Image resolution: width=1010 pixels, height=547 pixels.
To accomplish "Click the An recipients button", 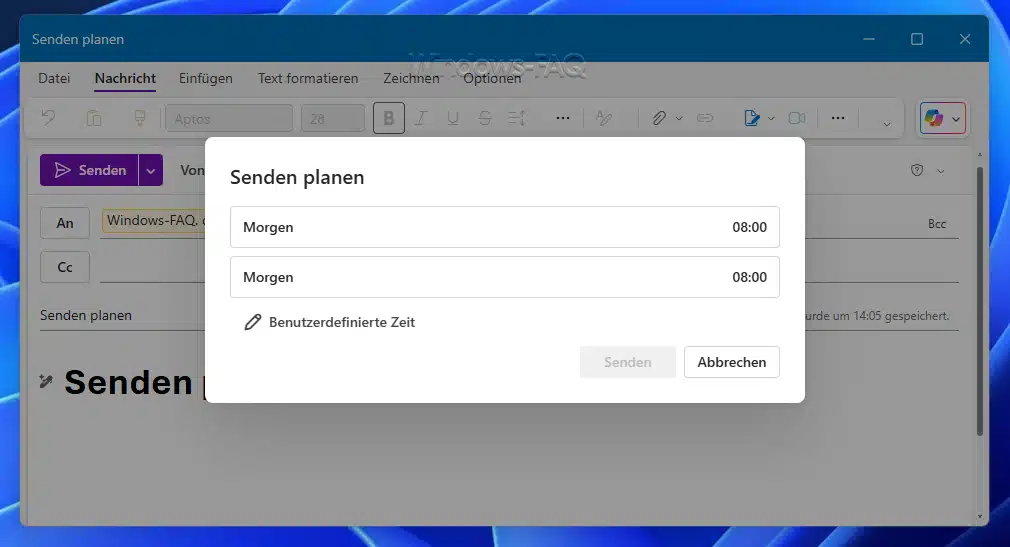I will (x=65, y=223).
